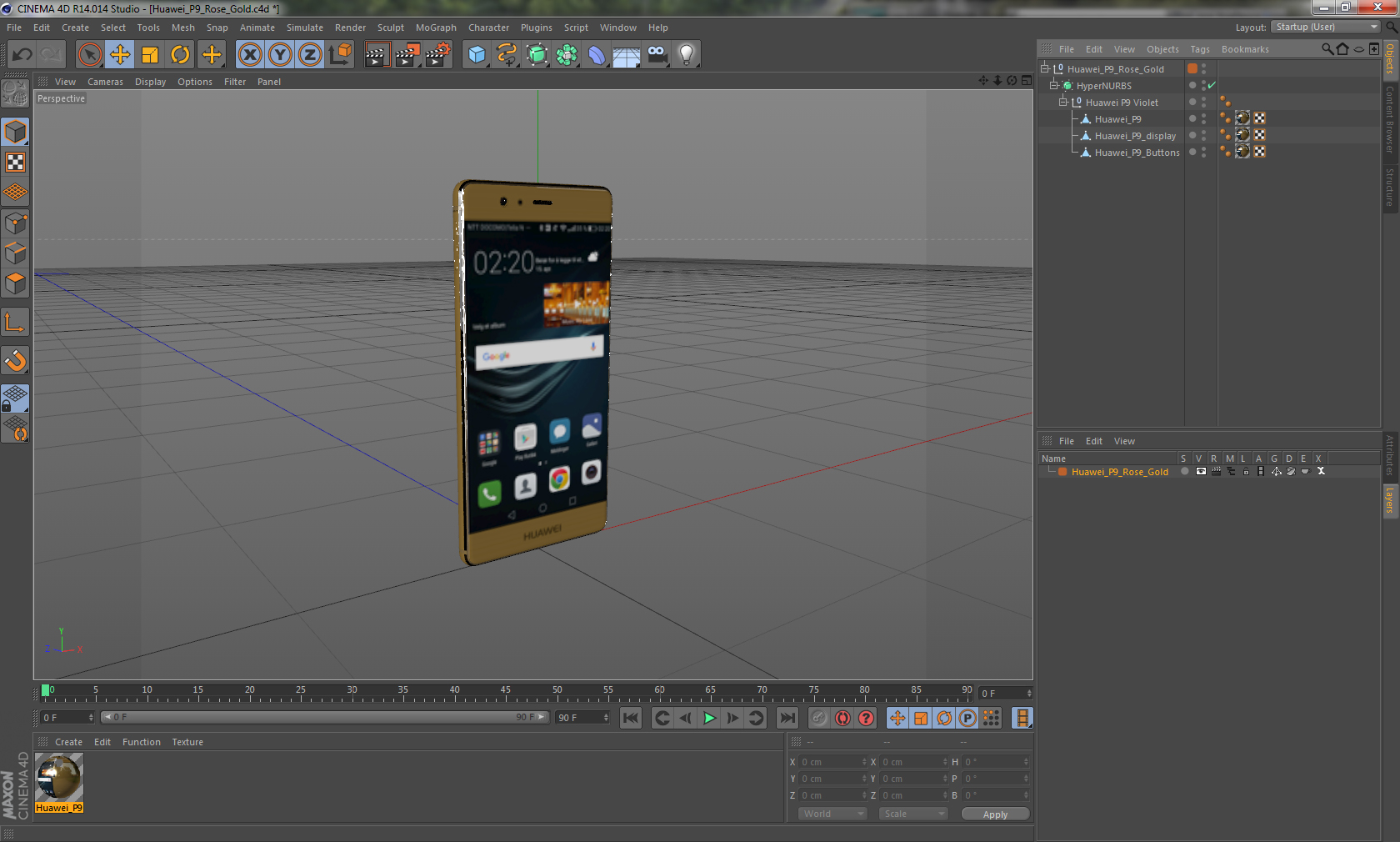Activate the Scale tool
This screenshot has width=1400, height=842.
[x=150, y=55]
